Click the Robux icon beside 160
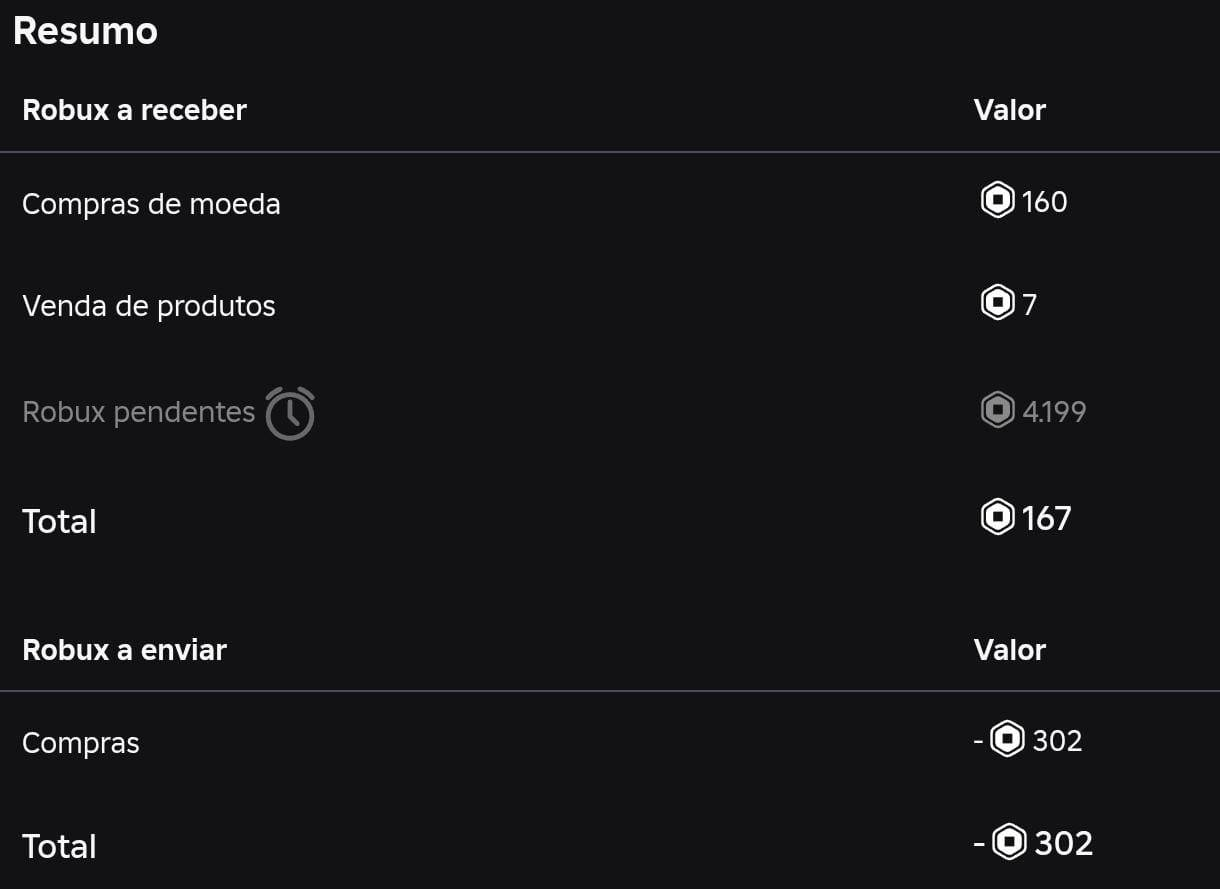This screenshot has height=889, width=1220. [x=997, y=201]
